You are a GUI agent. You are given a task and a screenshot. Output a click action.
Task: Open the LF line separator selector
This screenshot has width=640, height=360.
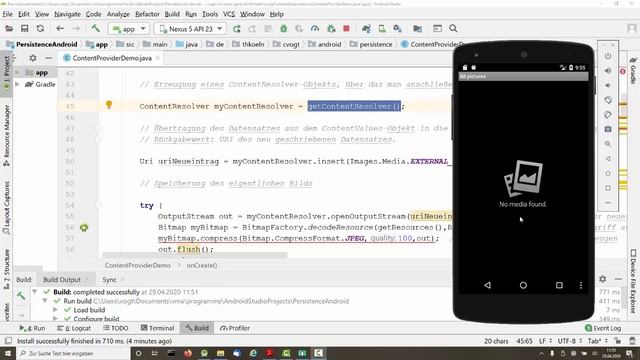(x=545, y=341)
